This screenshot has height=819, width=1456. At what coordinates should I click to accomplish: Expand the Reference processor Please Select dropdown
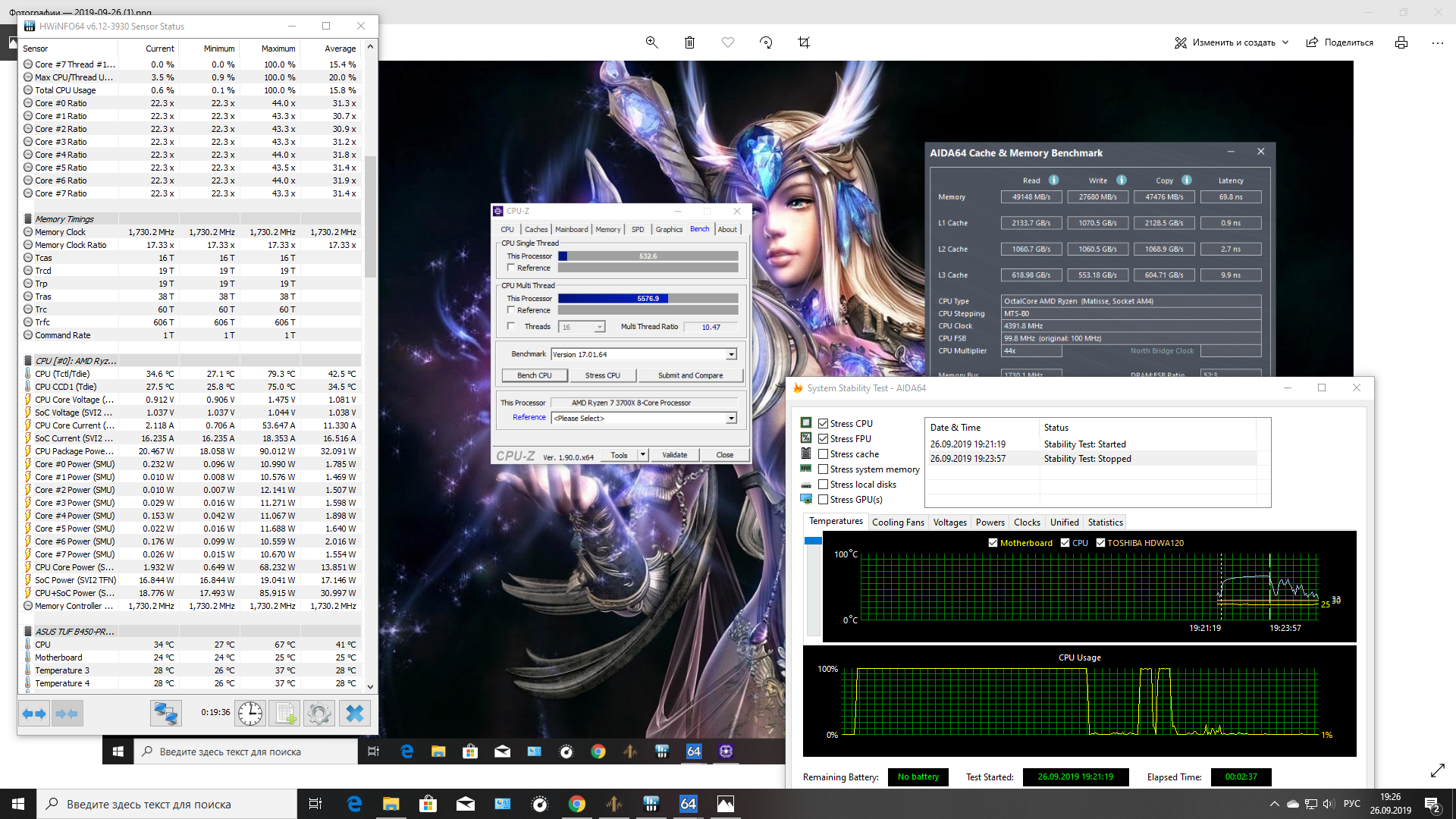[x=731, y=419]
